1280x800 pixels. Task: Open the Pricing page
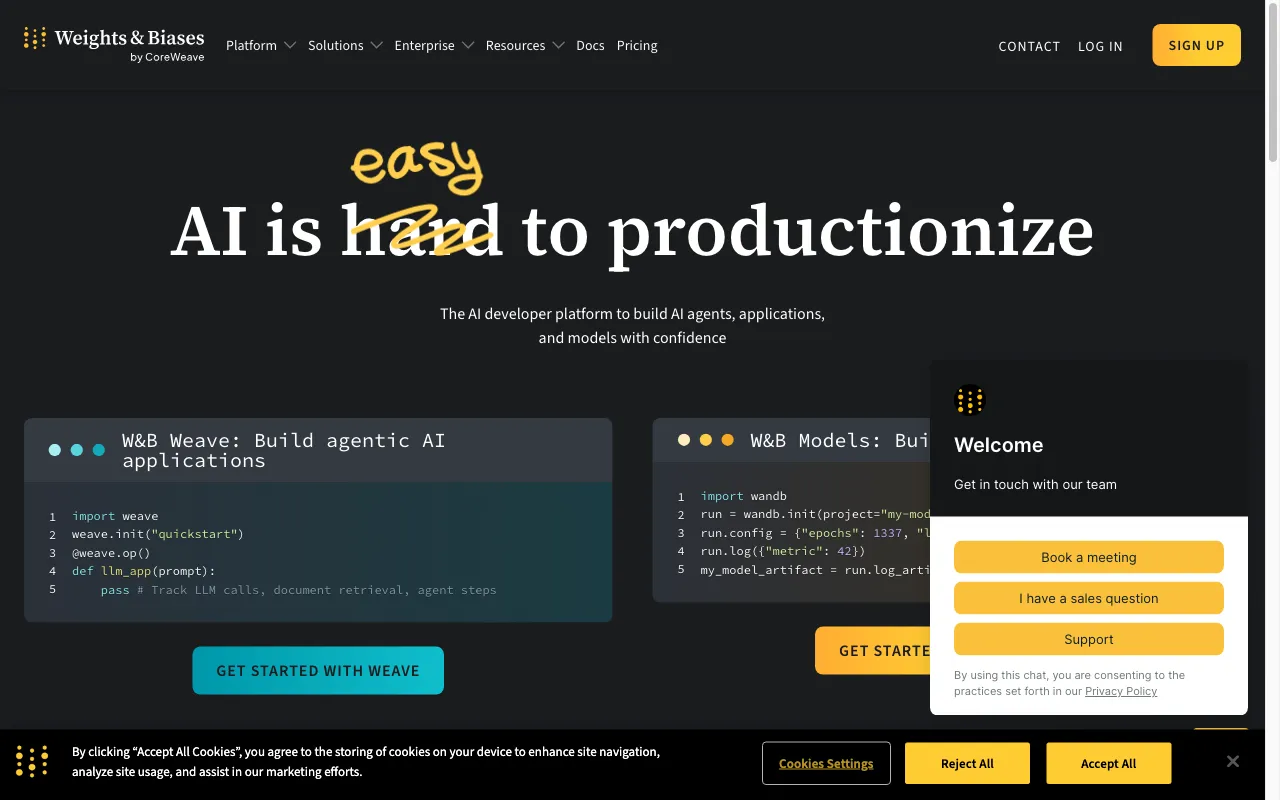coord(637,46)
